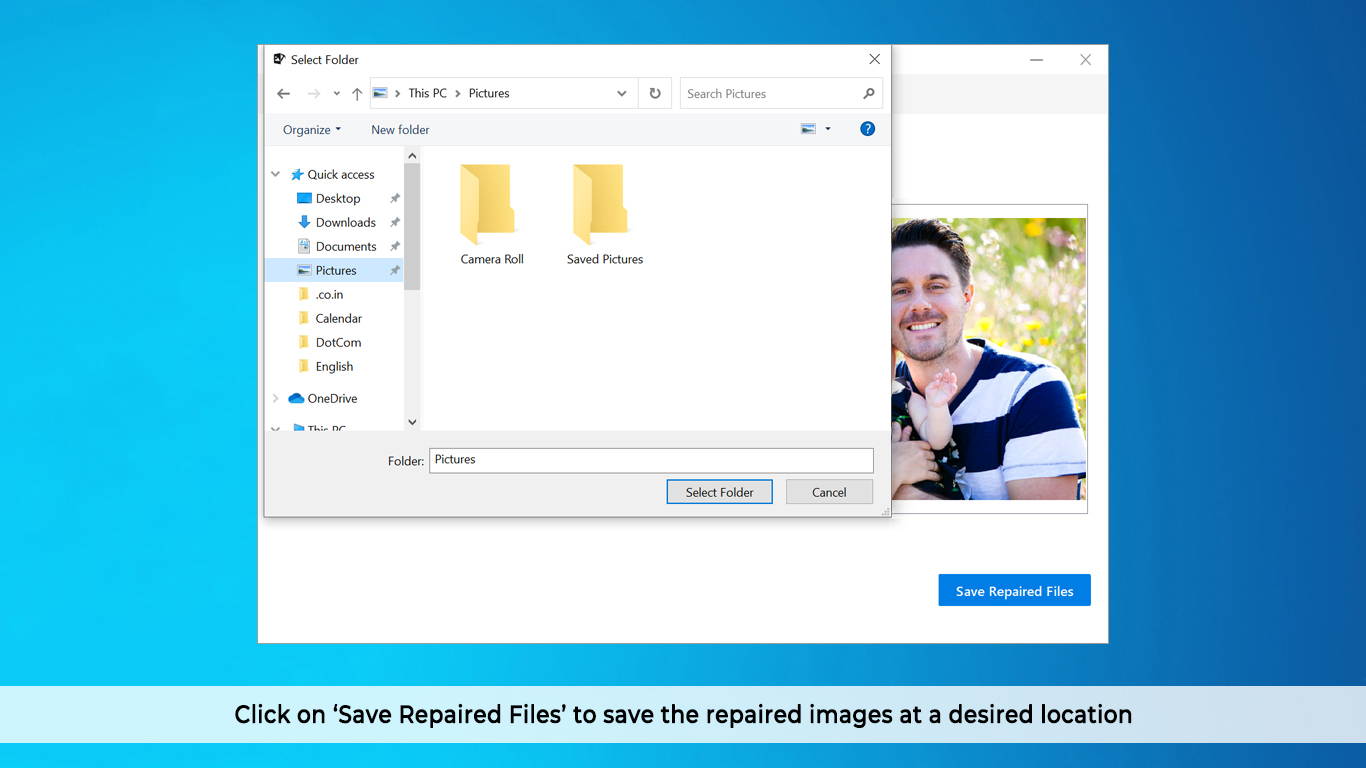The width and height of the screenshot is (1366, 768).
Task: Click inside the Folder name field
Action: click(x=650, y=460)
